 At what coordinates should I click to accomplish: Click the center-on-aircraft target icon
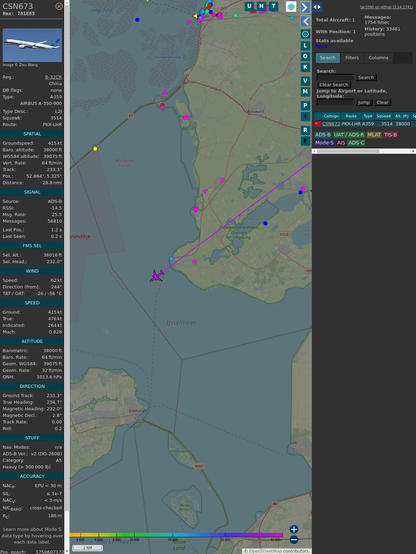pos(305,34)
